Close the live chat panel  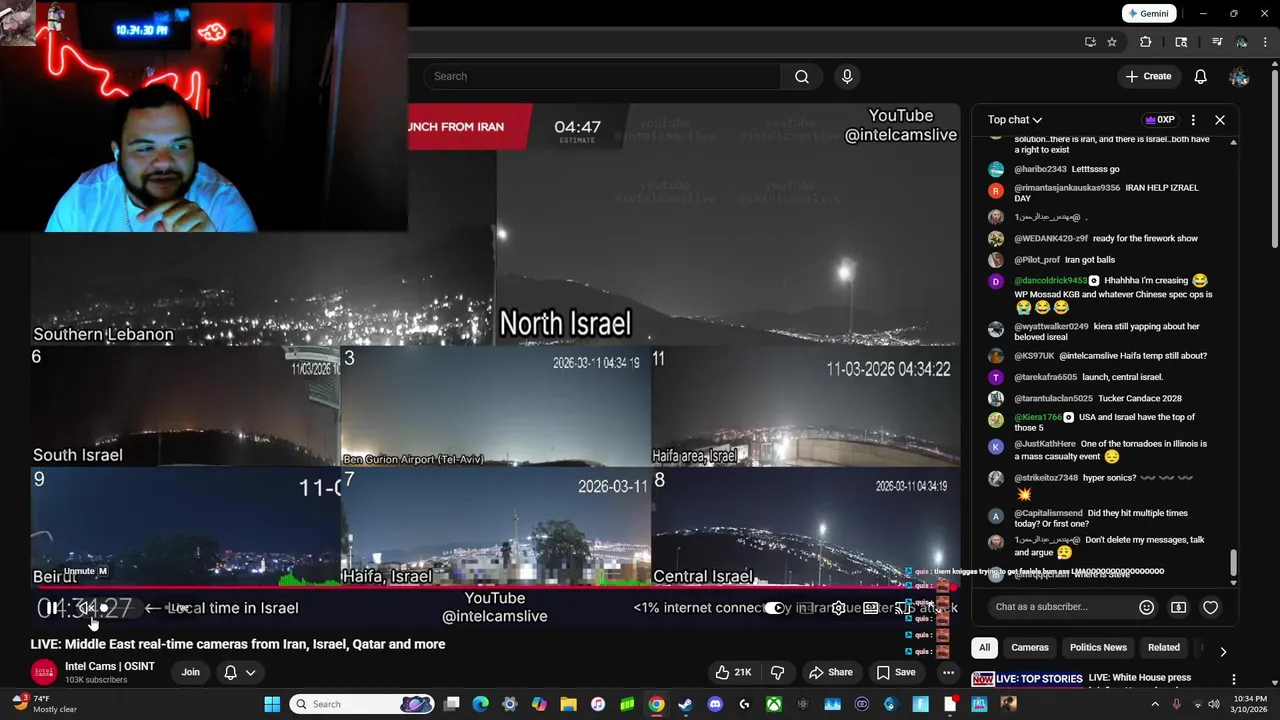(x=1220, y=120)
